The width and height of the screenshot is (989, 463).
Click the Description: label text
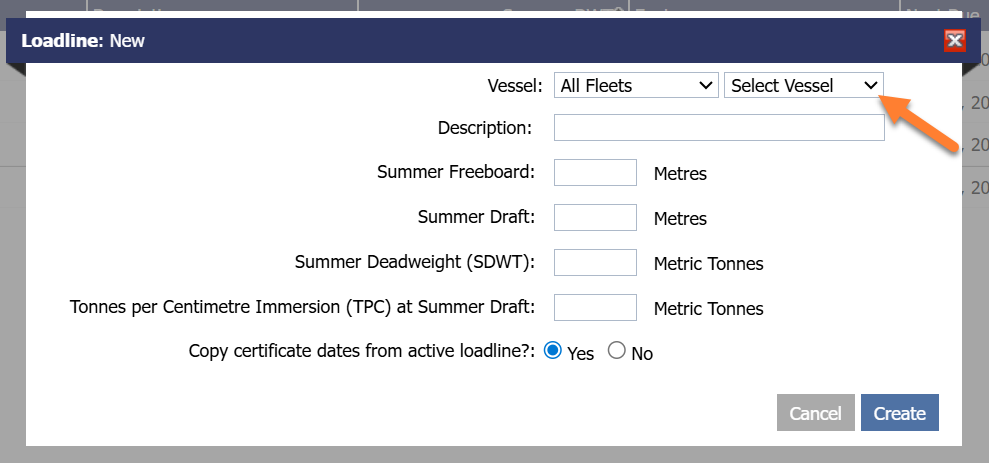coord(484,128)
